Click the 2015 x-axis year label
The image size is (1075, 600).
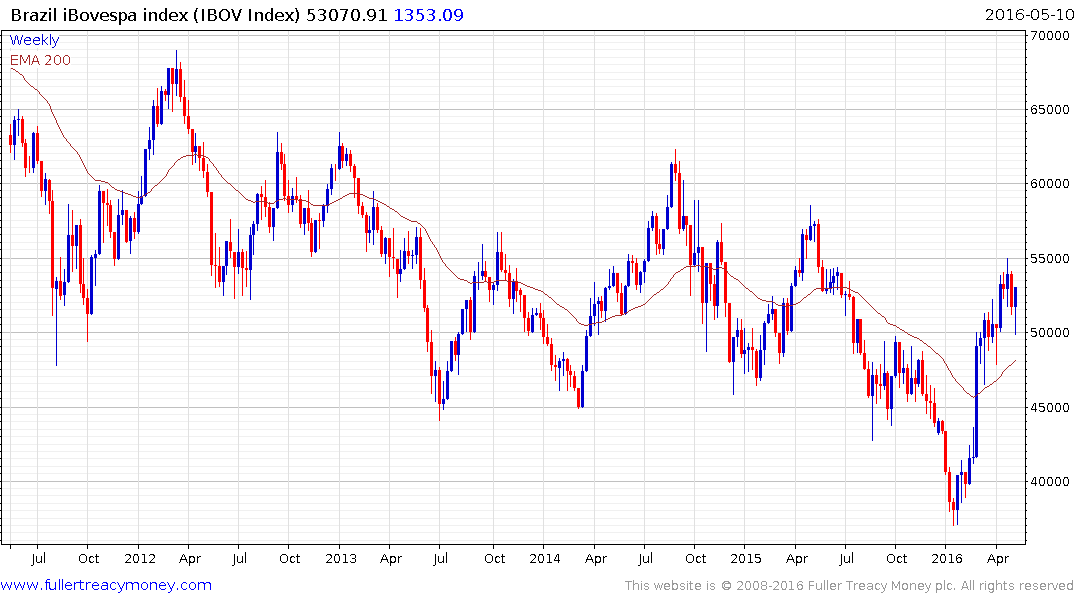click(x=746, y=558)
